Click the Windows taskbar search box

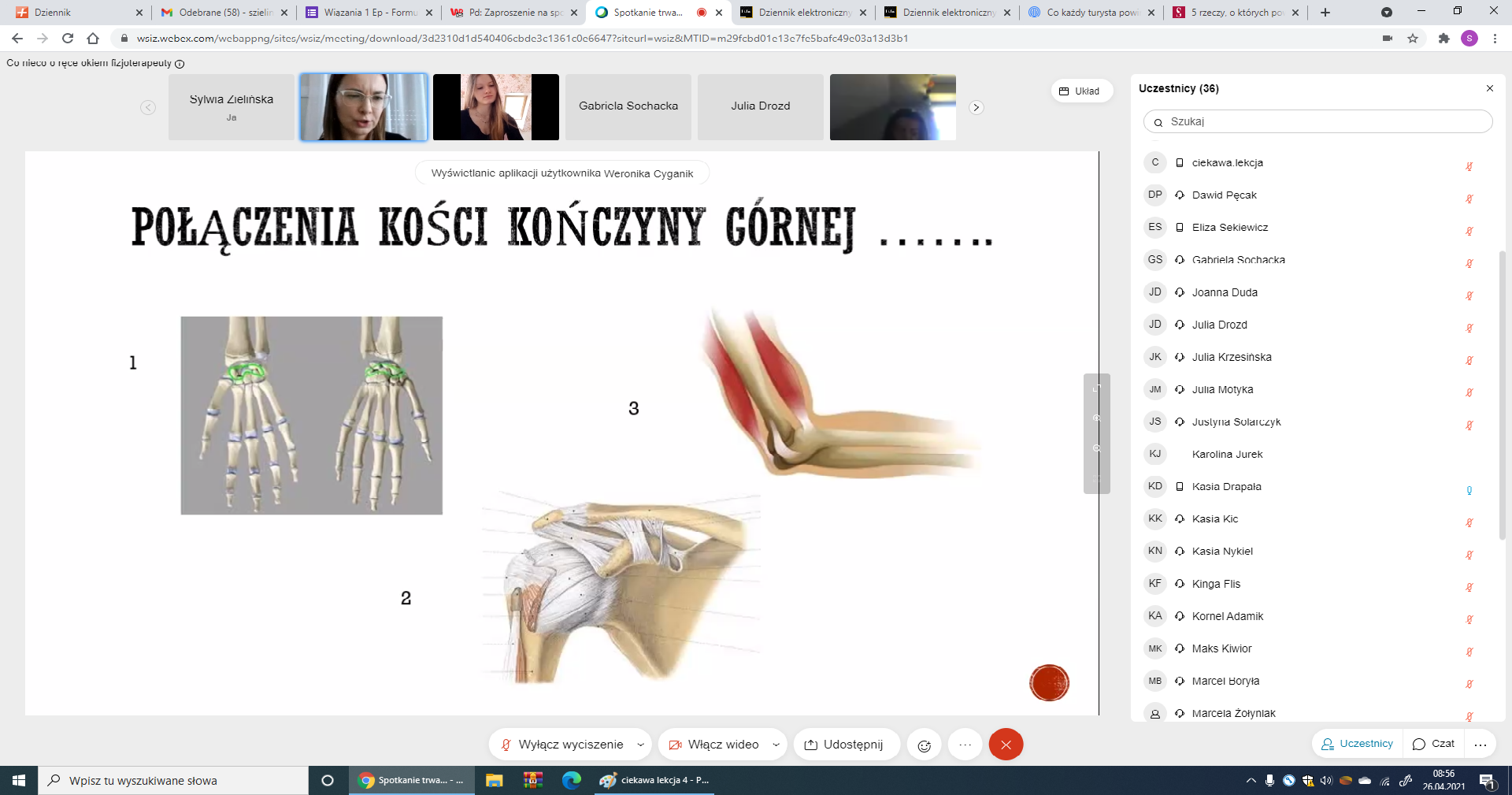pyautogui.click(x=173, y=780)
